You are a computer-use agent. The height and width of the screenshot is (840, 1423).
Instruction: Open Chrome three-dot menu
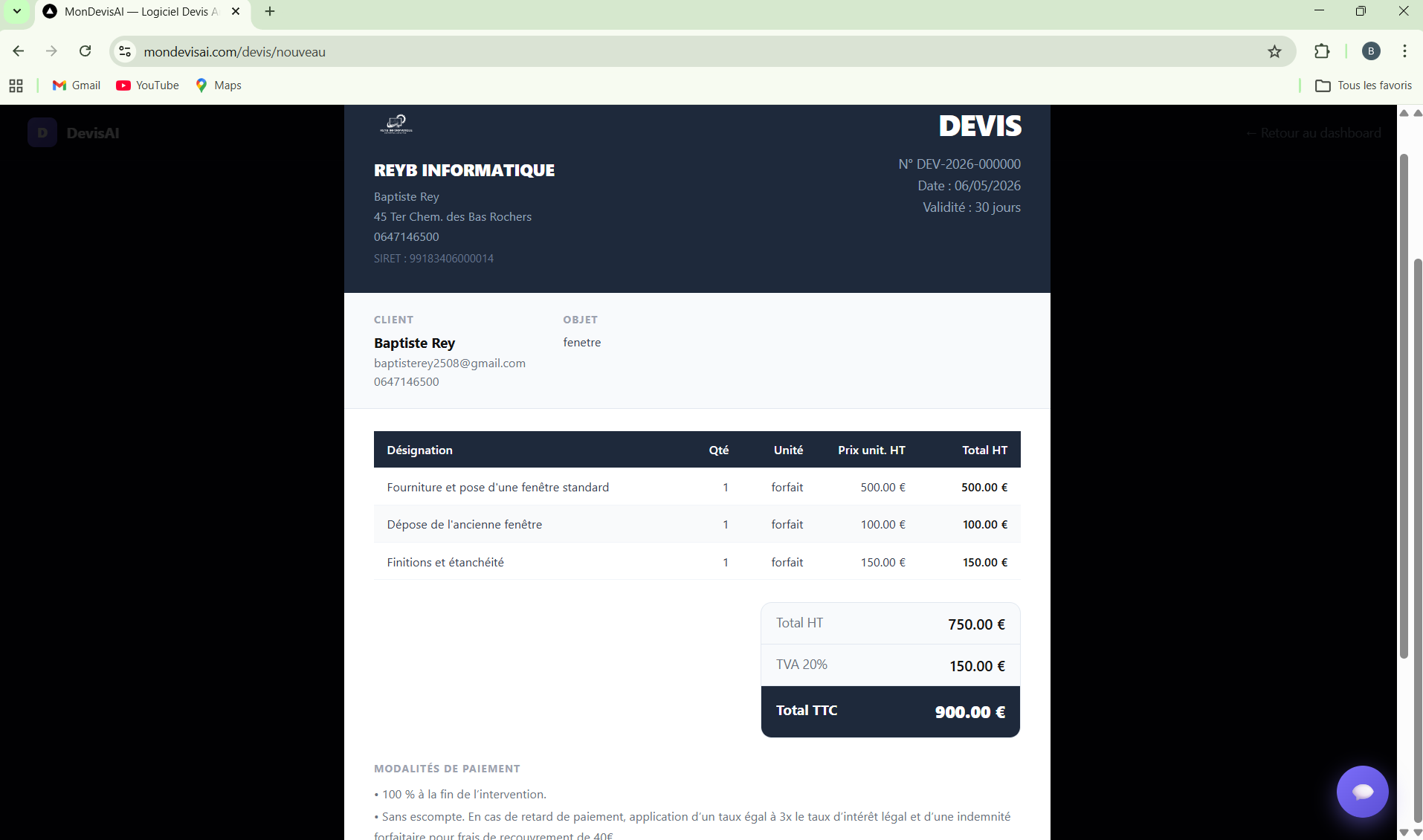tap(1404, 51)
